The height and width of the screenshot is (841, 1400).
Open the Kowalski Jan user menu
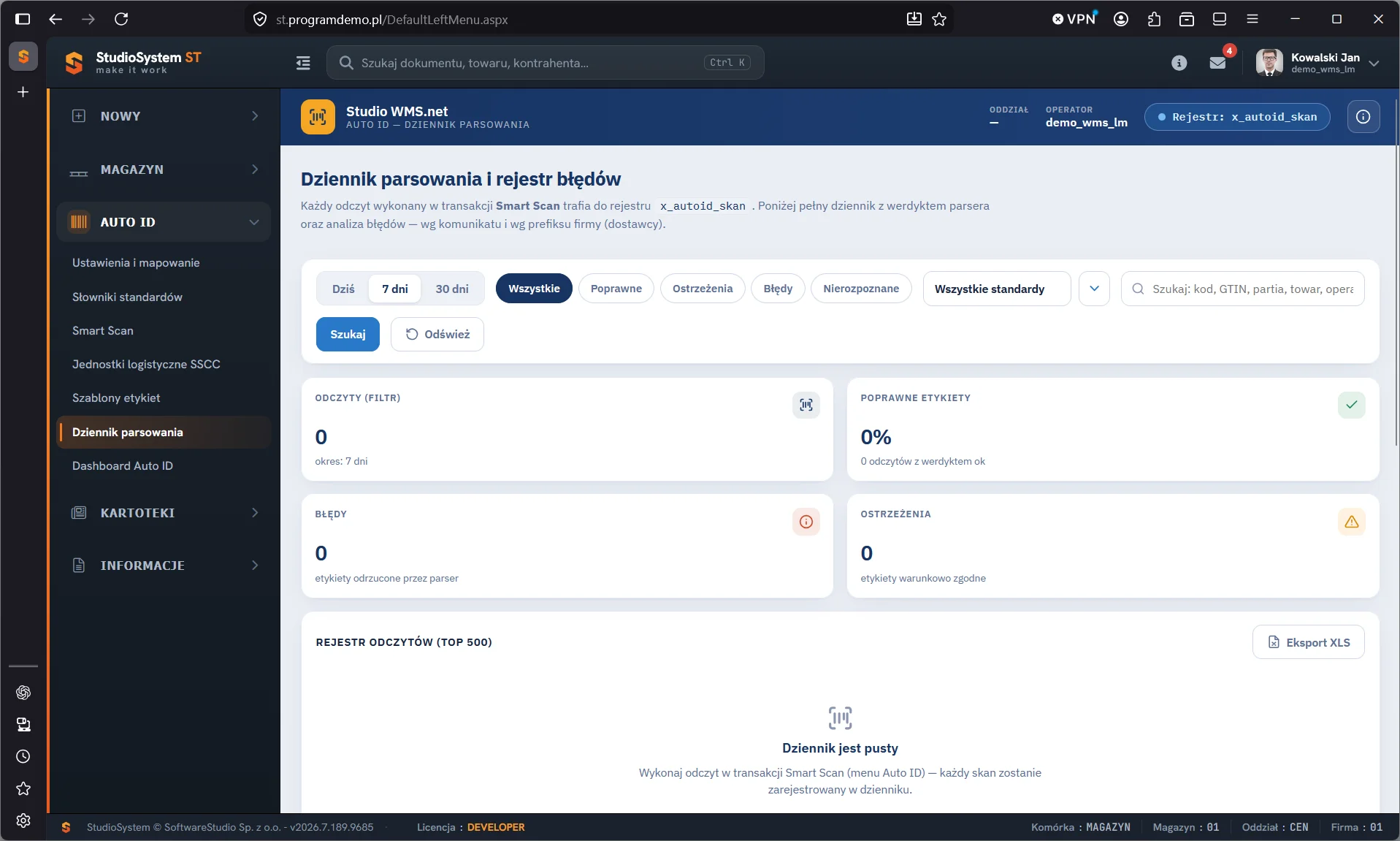point(1317,63)
